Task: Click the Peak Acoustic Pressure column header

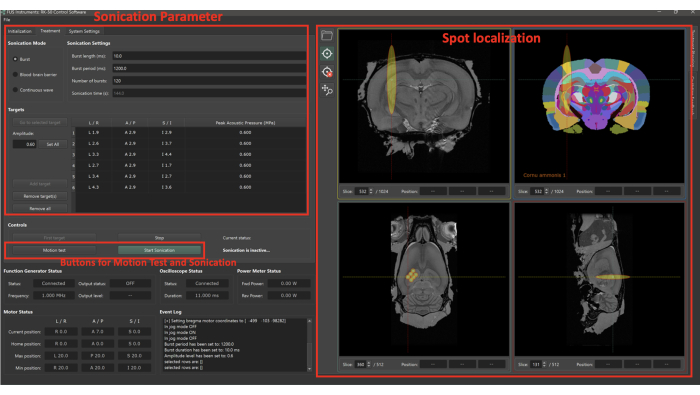Action: point(245,123)
